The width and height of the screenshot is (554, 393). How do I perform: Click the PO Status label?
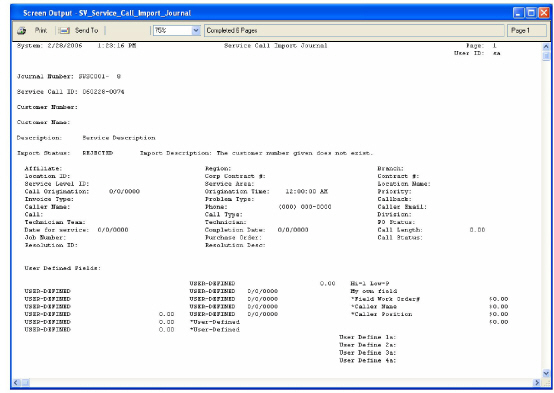point(396,222)
